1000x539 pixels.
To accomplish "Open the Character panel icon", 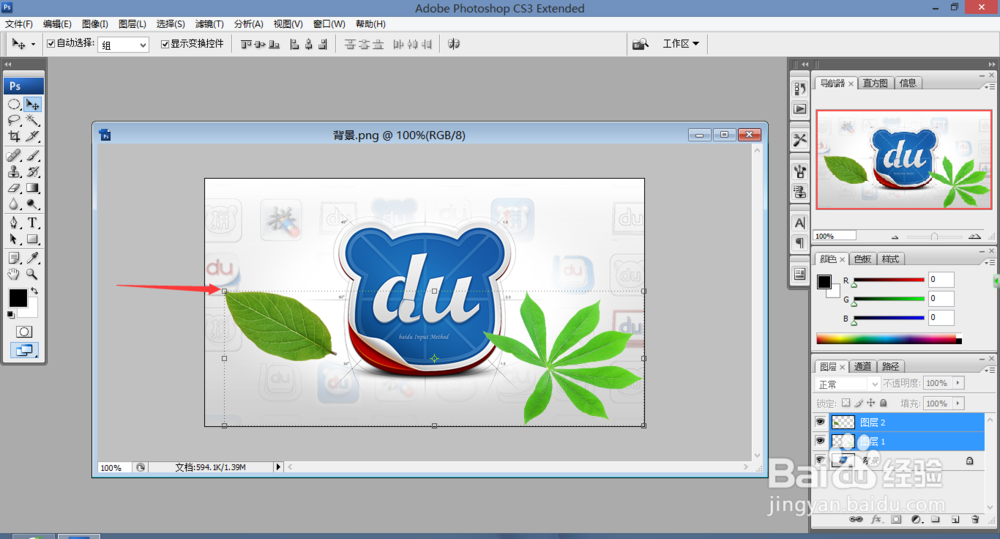I will pos(800,223).
